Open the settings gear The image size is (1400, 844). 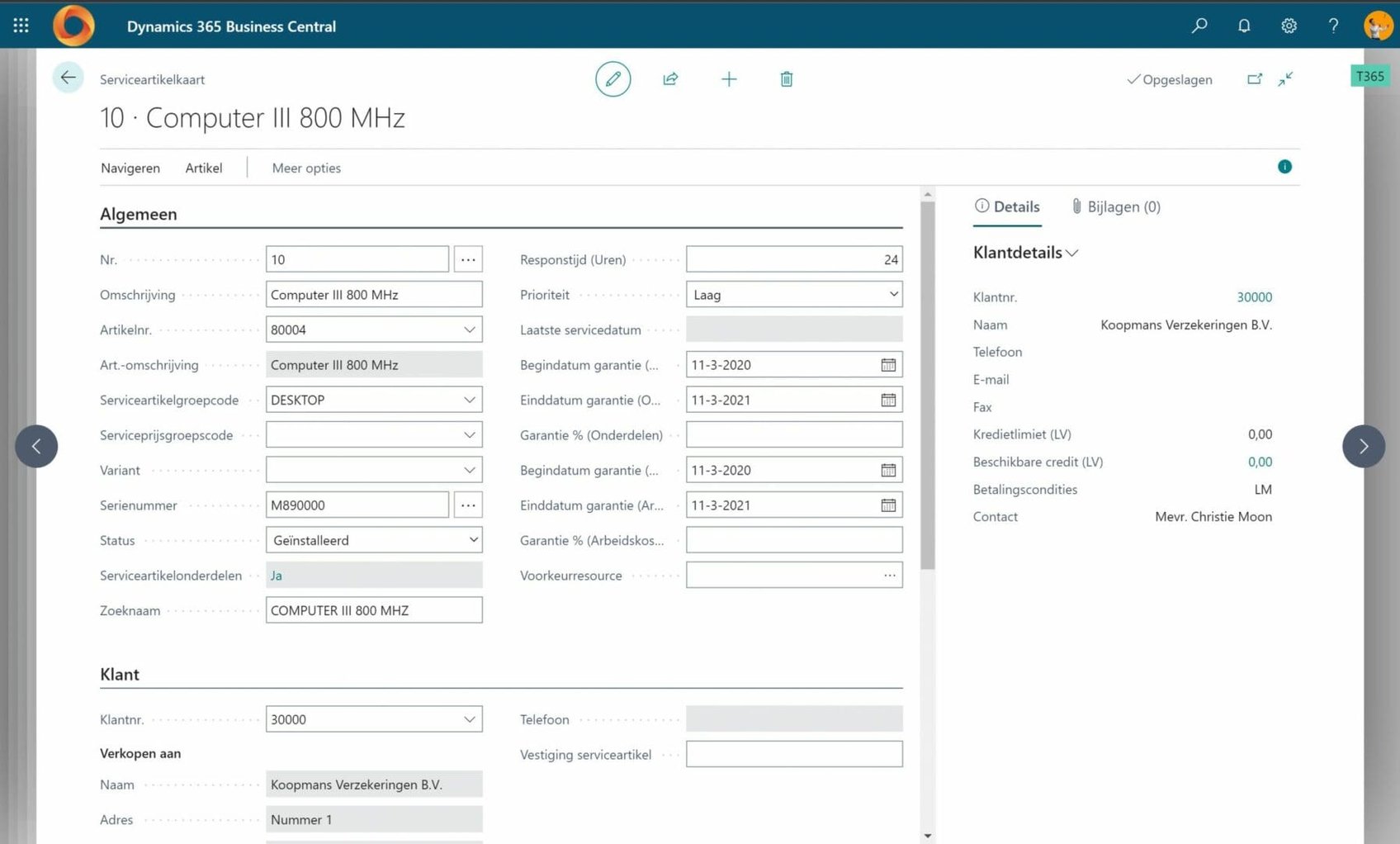pyautogui.click(x=1289, y=26)
